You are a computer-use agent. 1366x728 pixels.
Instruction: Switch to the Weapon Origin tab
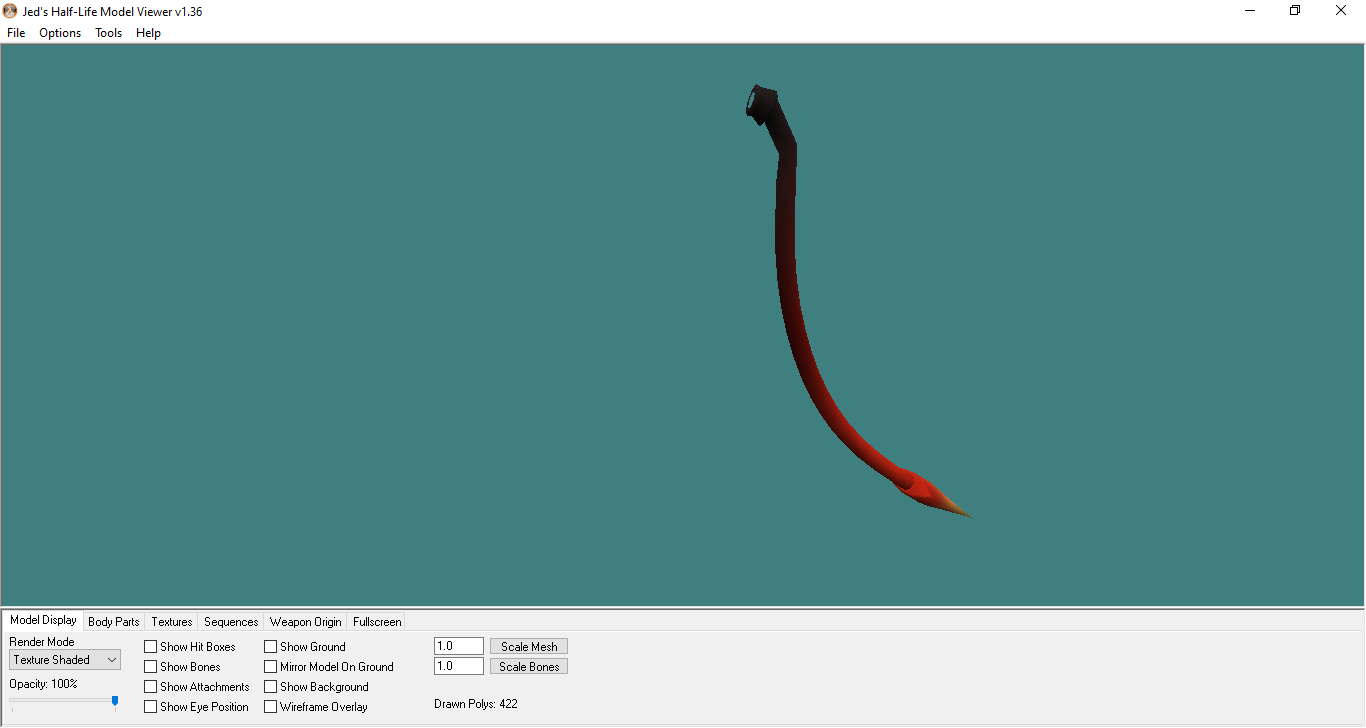click(x=306, y=622)
